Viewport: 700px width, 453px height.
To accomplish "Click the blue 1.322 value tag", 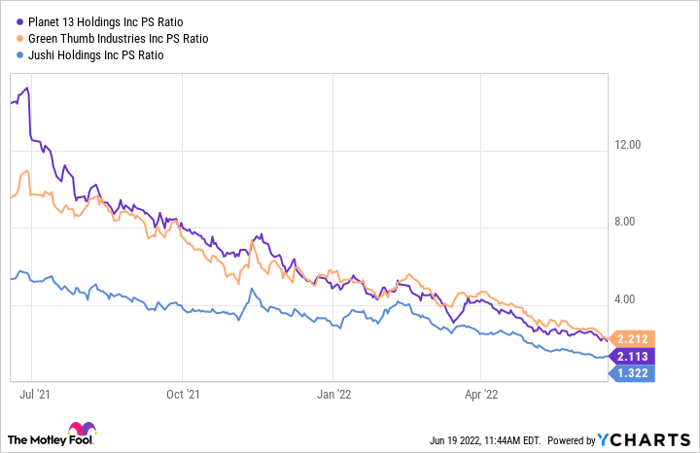I will [x=635, y=373].
